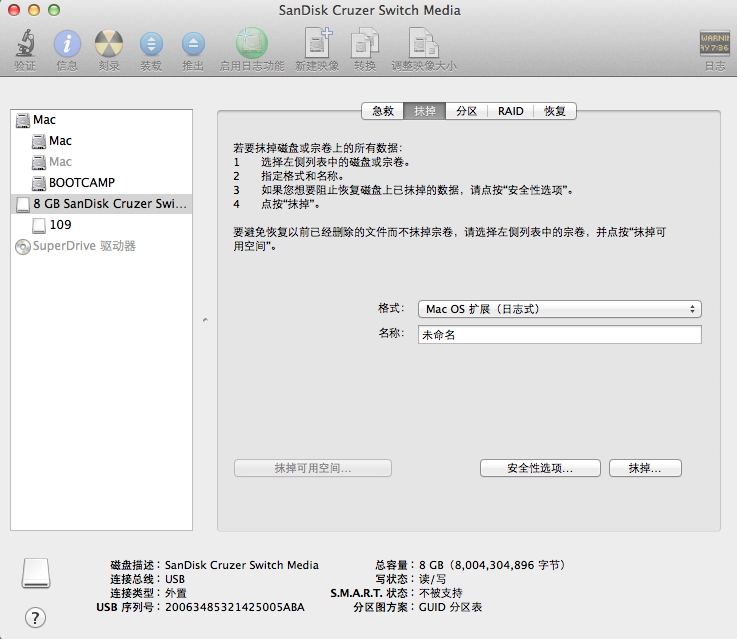Click the 名称 name input field
The image size is (737, 639).
click(559, 335)
